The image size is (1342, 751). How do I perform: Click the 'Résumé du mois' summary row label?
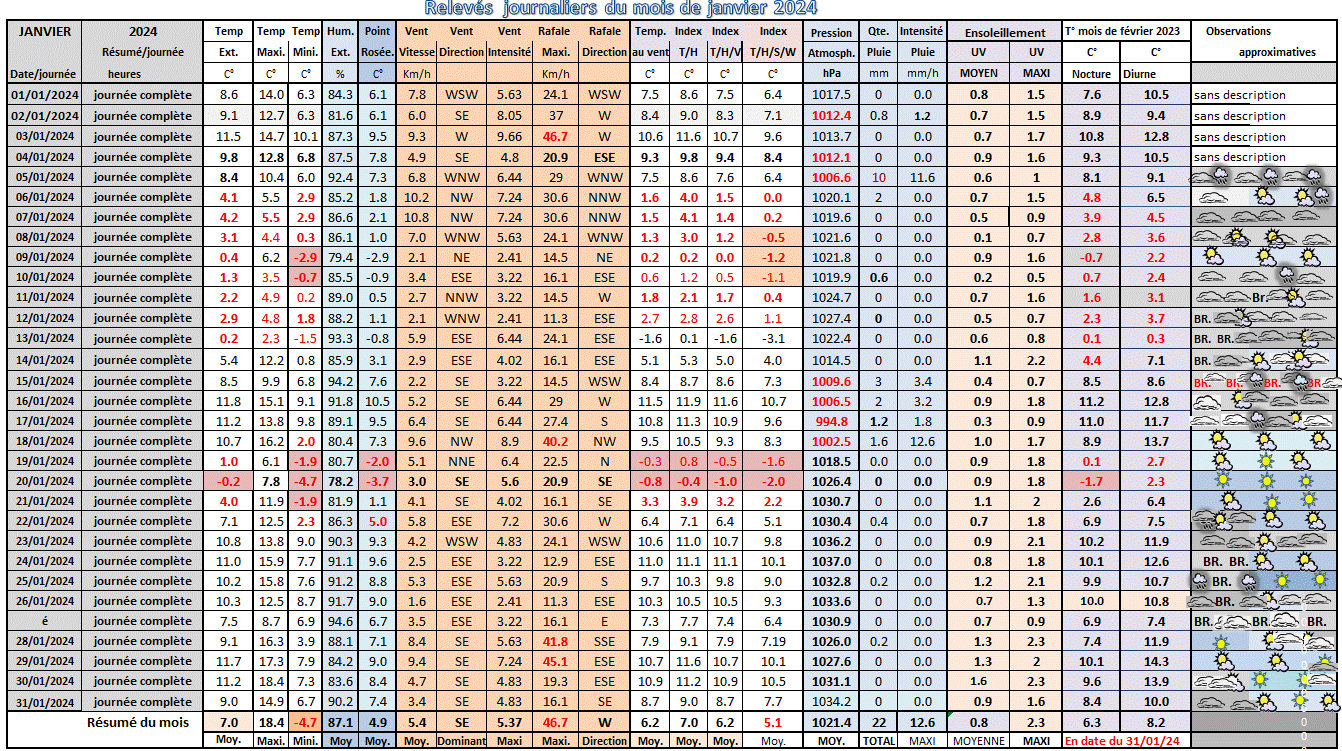137,722
